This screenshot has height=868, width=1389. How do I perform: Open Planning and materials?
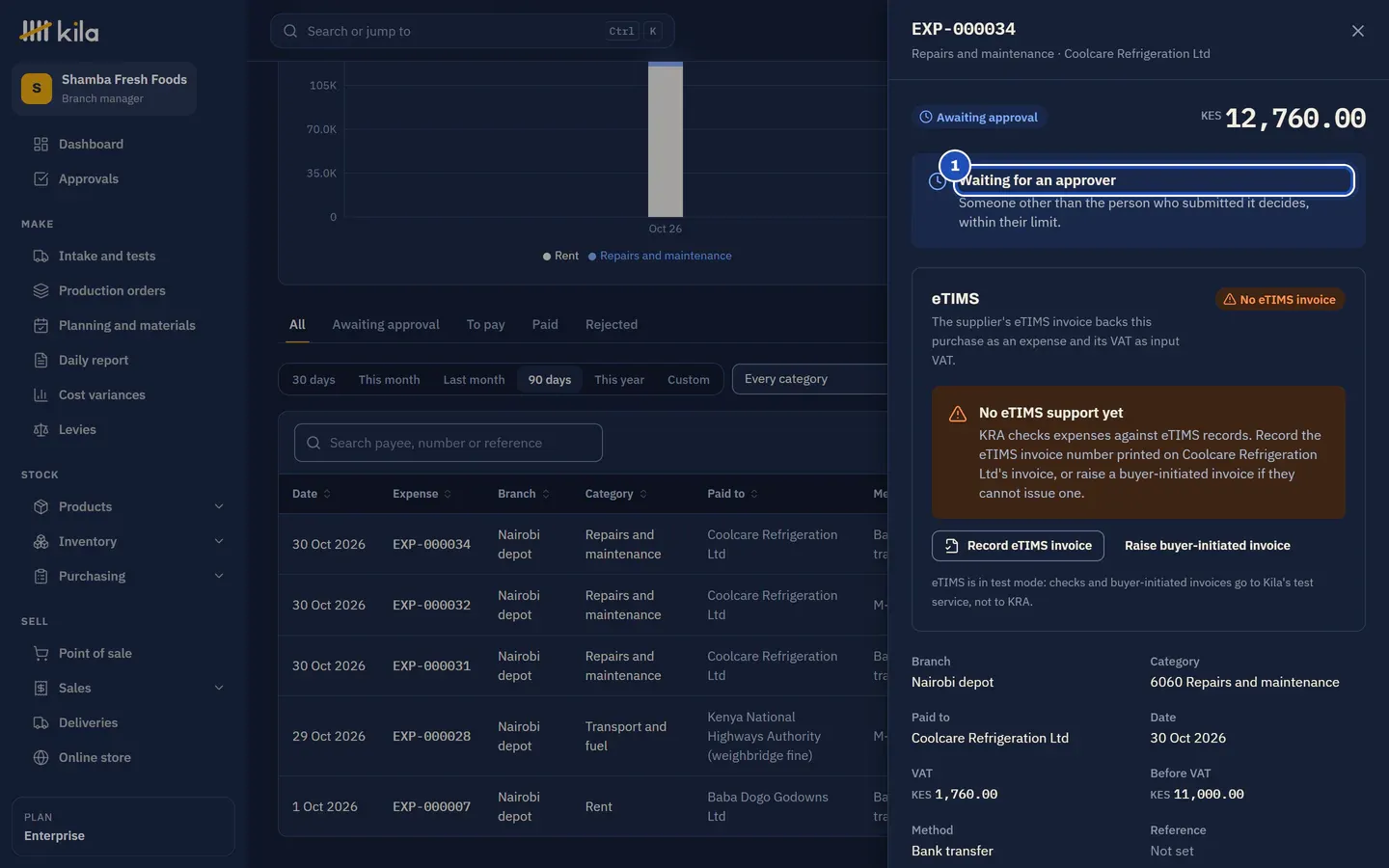pyautogui.click(x=123, y=326)
